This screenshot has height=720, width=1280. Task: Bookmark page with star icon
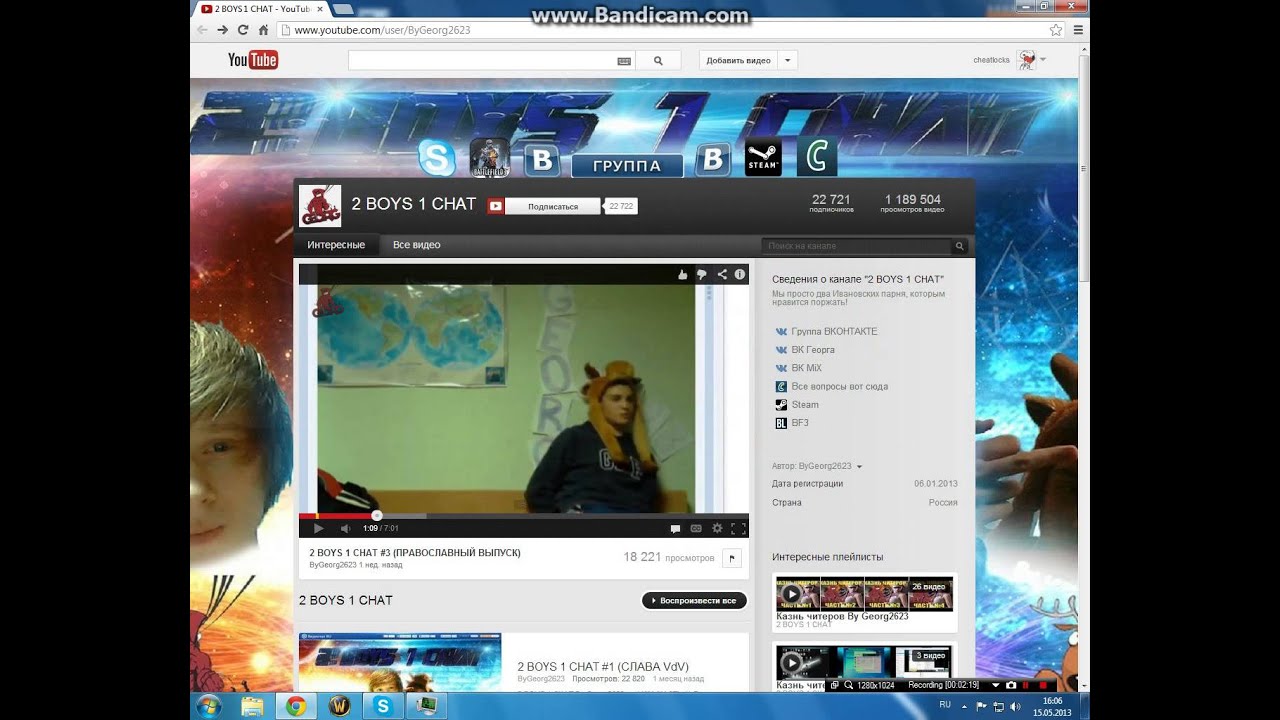click(1055, 30)
